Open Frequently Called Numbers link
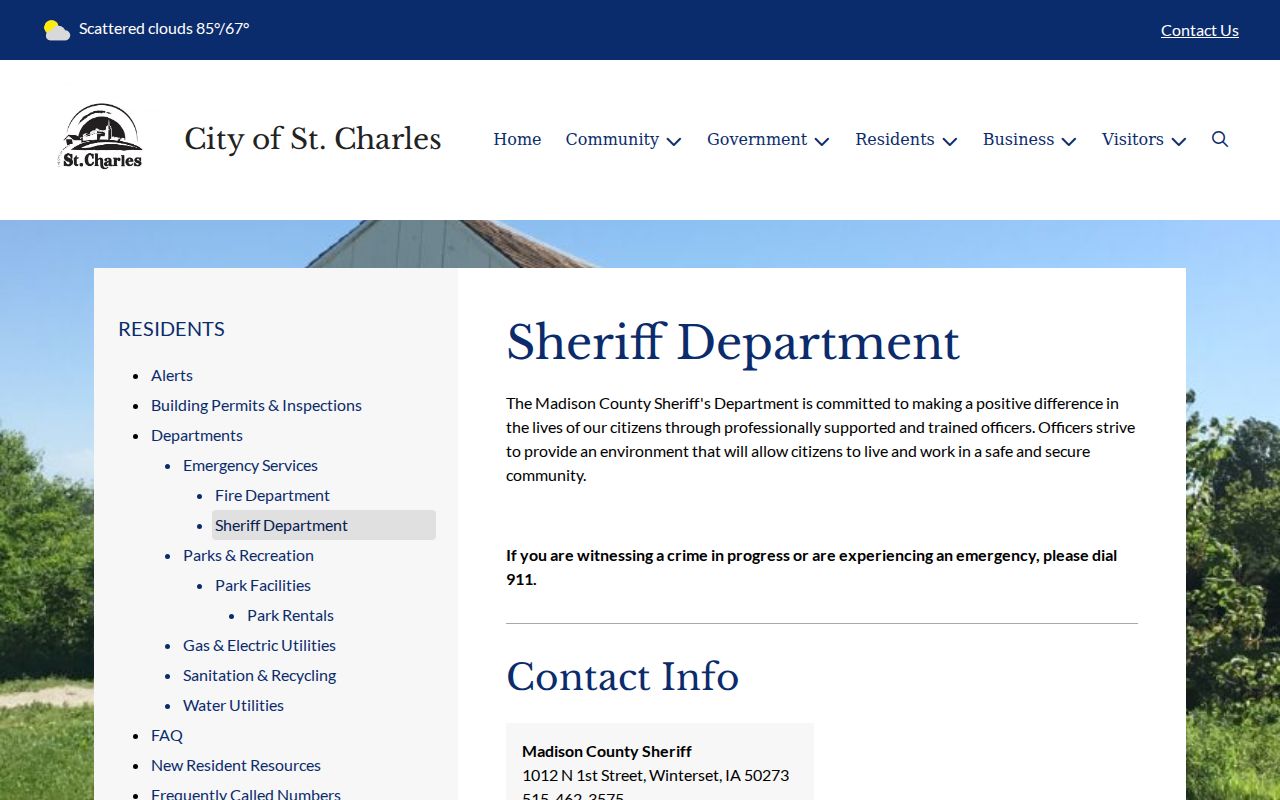Screen dimensions: 1280x800 pyautogui.click(x=246, y=794)
